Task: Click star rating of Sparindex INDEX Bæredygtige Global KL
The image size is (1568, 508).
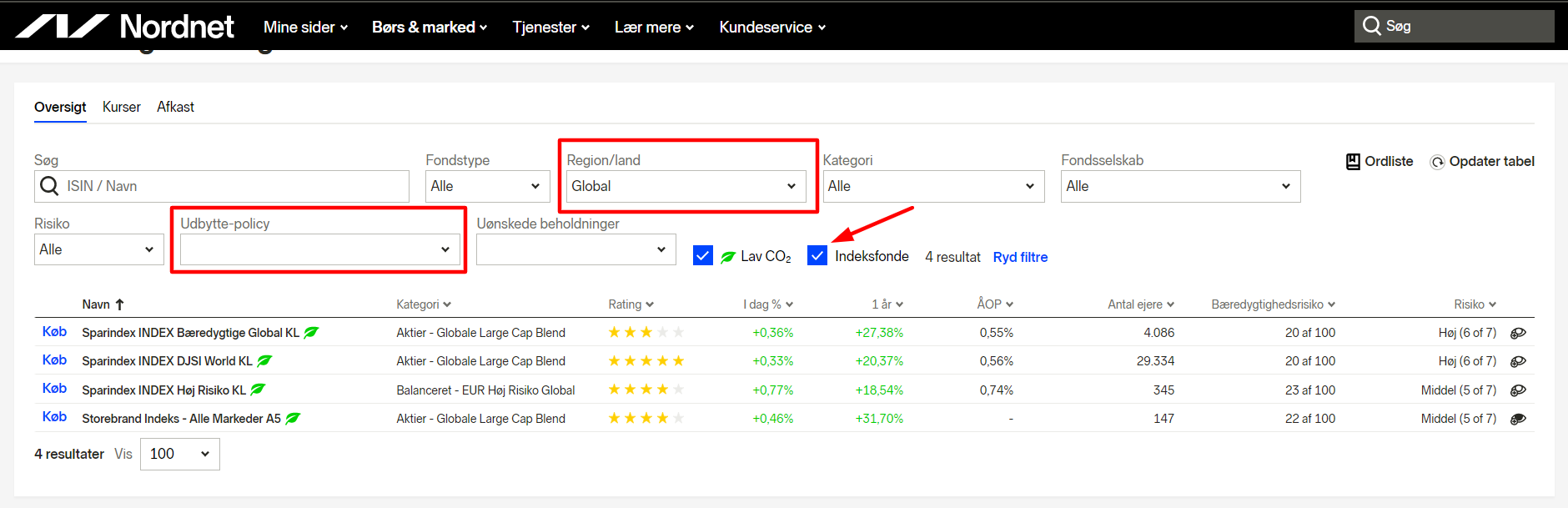Action: pyautogui.click(x=646, y=332)
